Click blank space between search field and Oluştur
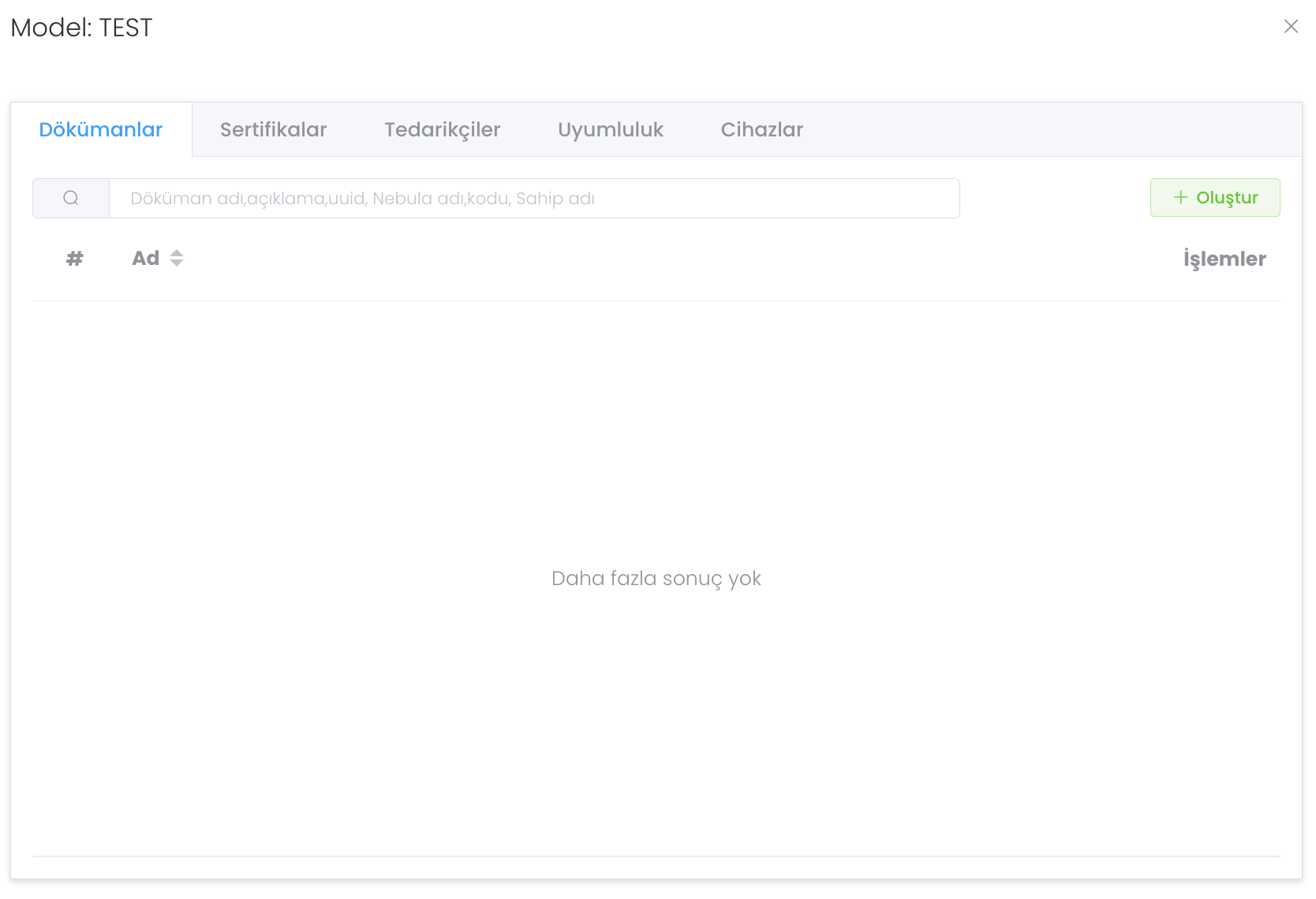Viewport: 1316px width, 899px height. pyautogui.click(x=1054, y=198)
